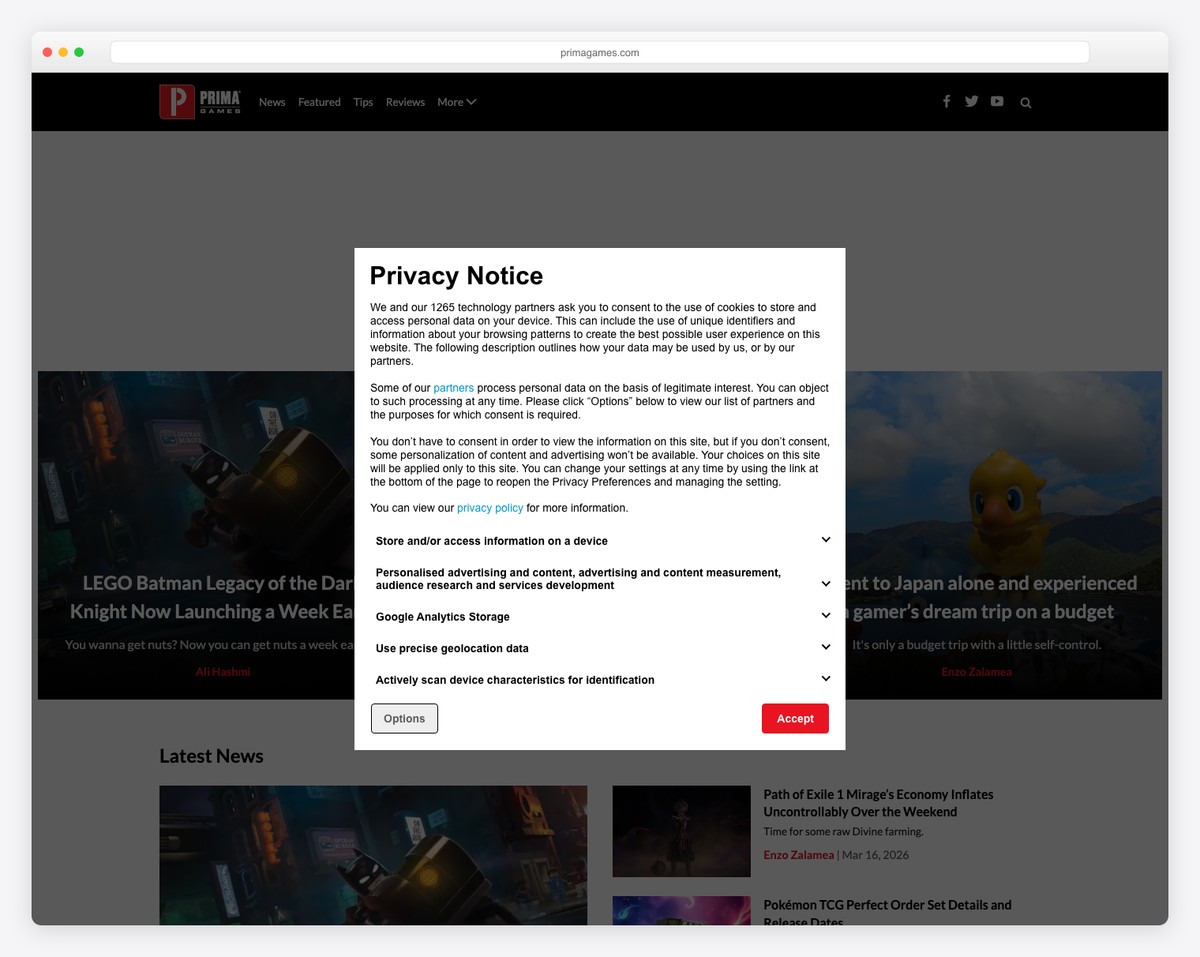The height and width of the screenshot is (957, 1200).
Task: Expand Google Analytics Storage section
Action: [825, 616]
